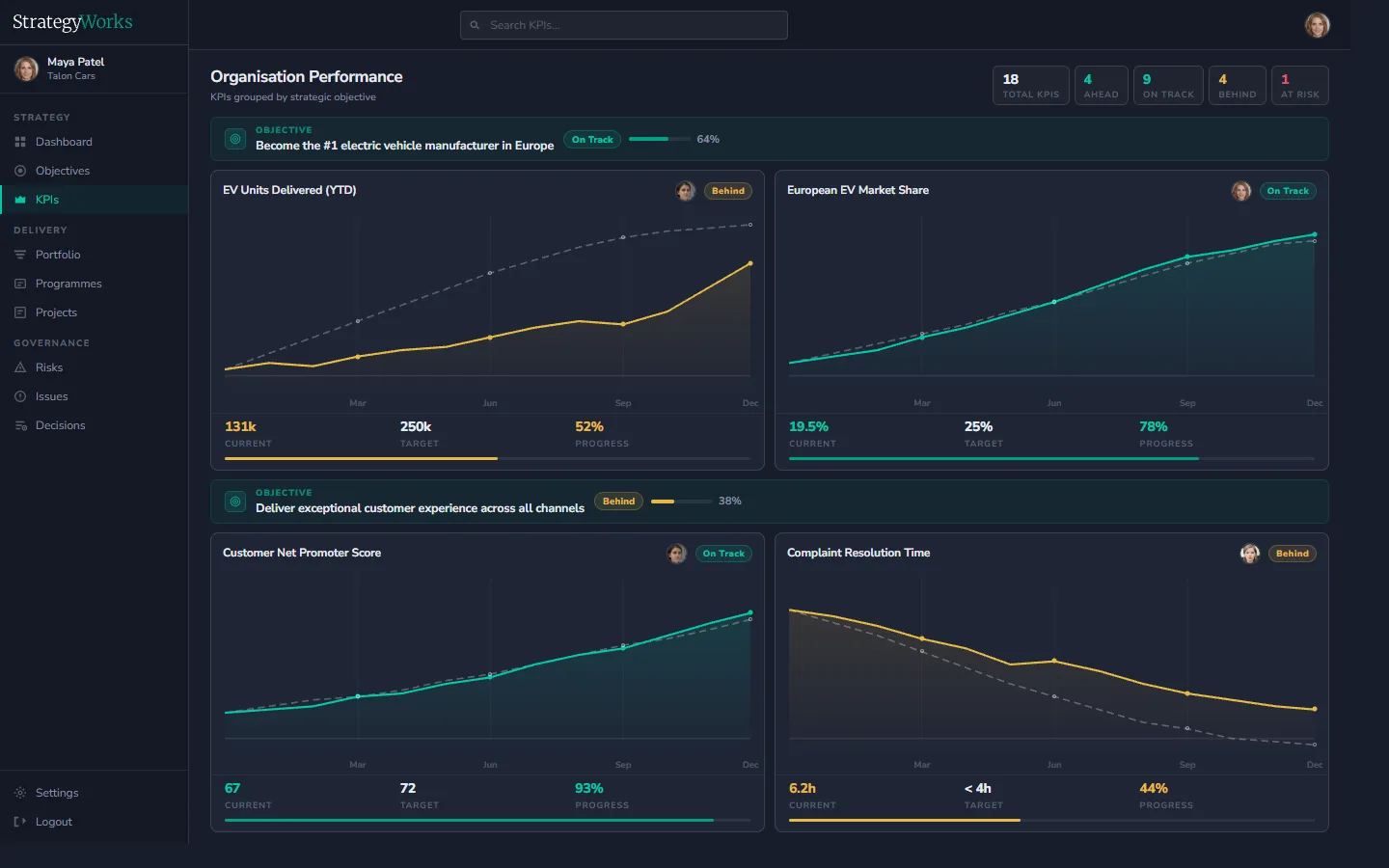Toggle the Behind badge on Complaint Resolution Time
Screen dimensions: 1389x868
(1292, 553)
